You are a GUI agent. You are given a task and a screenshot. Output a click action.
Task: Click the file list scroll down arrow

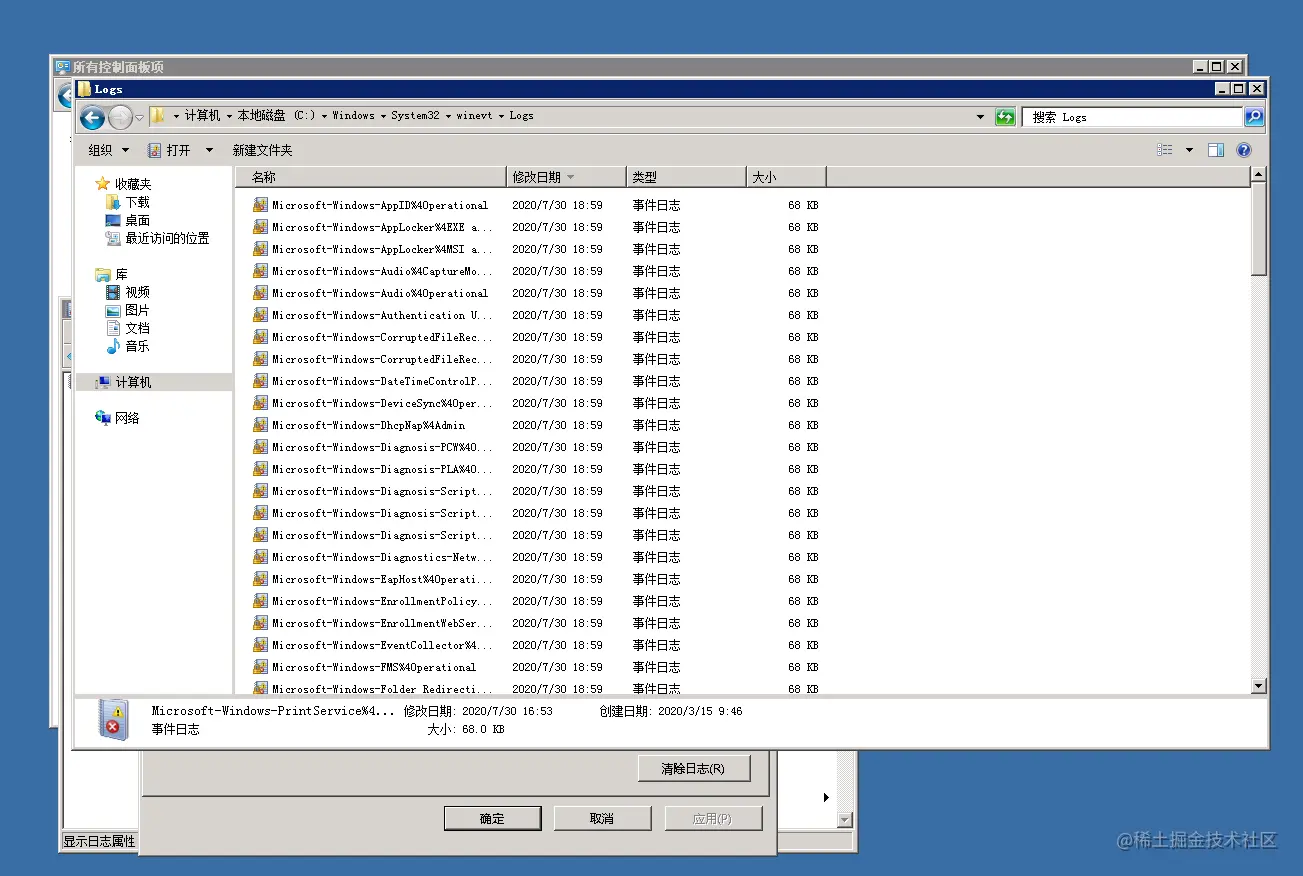[1259, 686]
